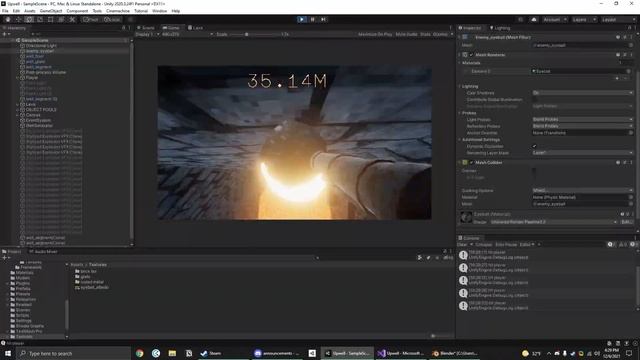Click the Eyeball material preview thumbnail

pyautogui.click(x=466, y=217)
